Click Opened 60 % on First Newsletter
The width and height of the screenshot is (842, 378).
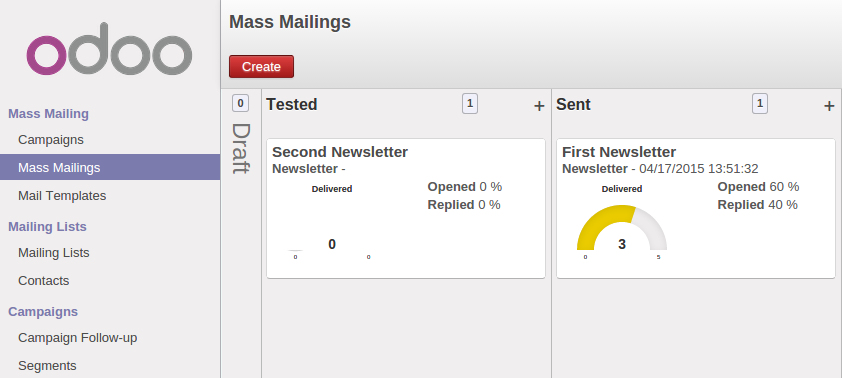(x=758, y=187)
